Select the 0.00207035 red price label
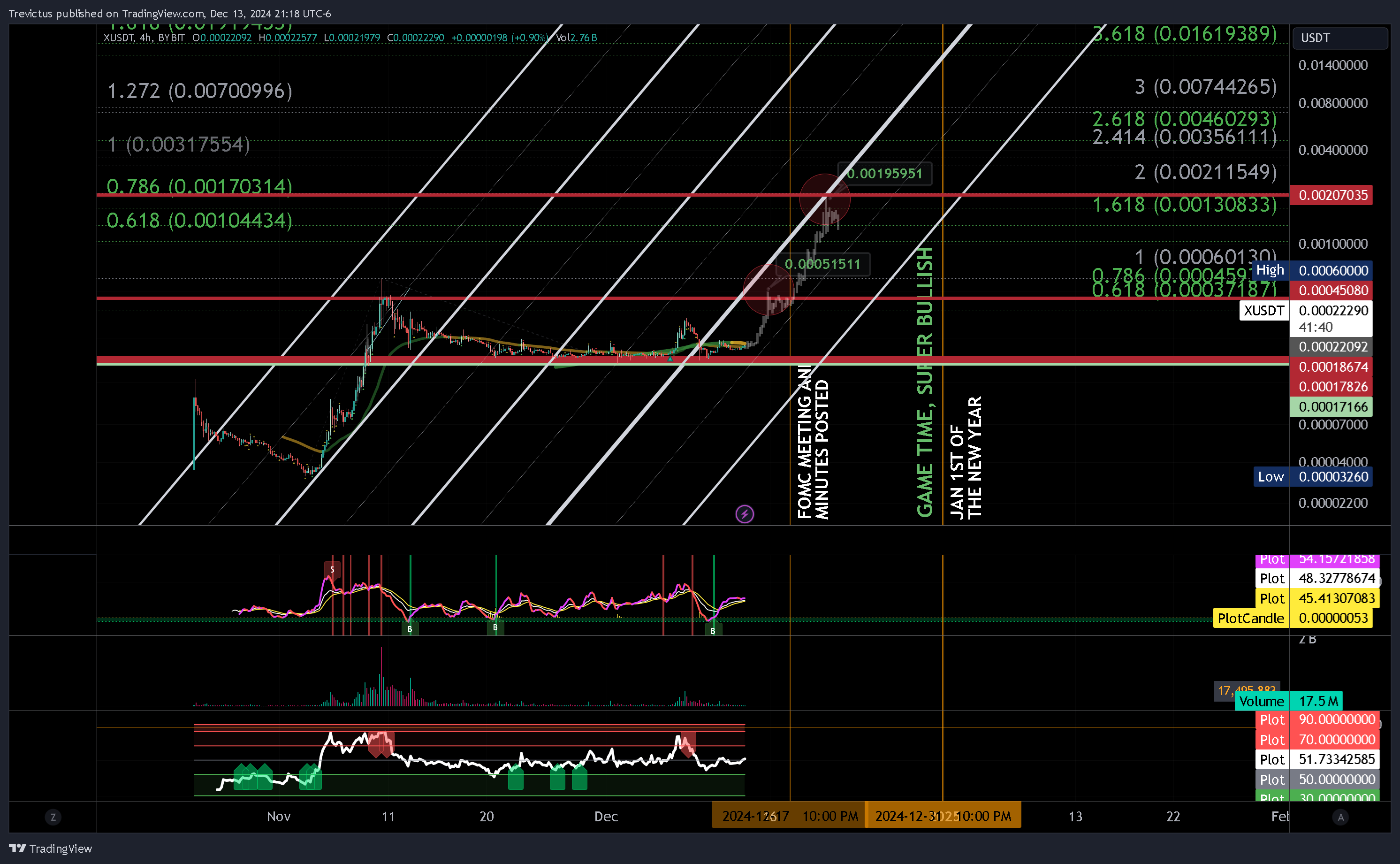 [x=1331, y=195]
